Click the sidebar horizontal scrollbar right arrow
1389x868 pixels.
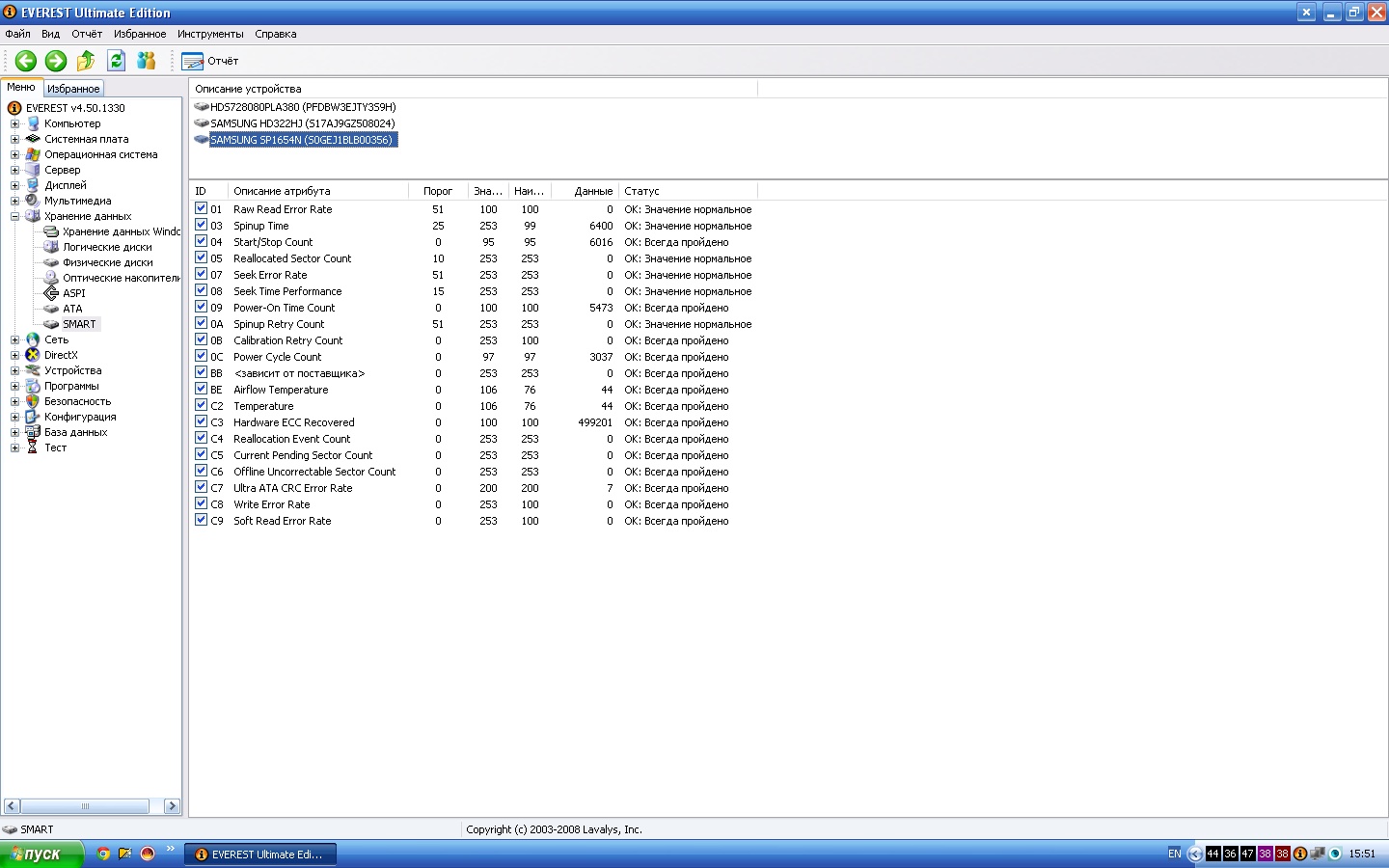coord(172,806)
